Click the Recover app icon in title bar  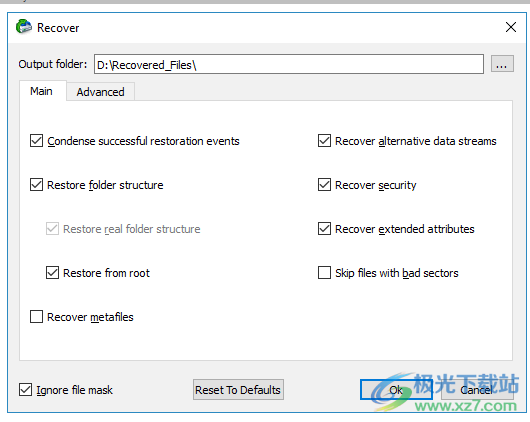[x=24, y=27]
